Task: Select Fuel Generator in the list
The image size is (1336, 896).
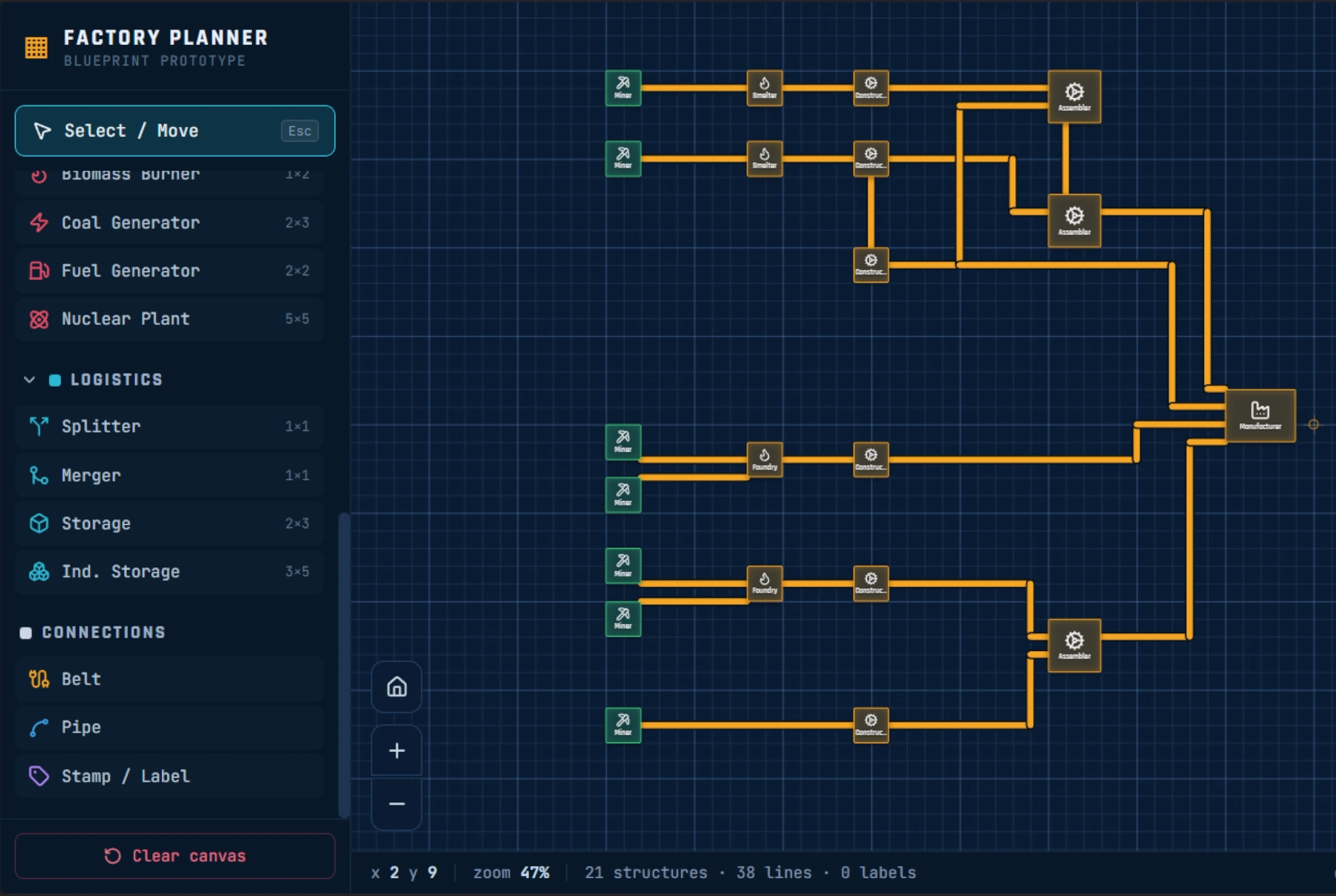Action: [170, 270]
